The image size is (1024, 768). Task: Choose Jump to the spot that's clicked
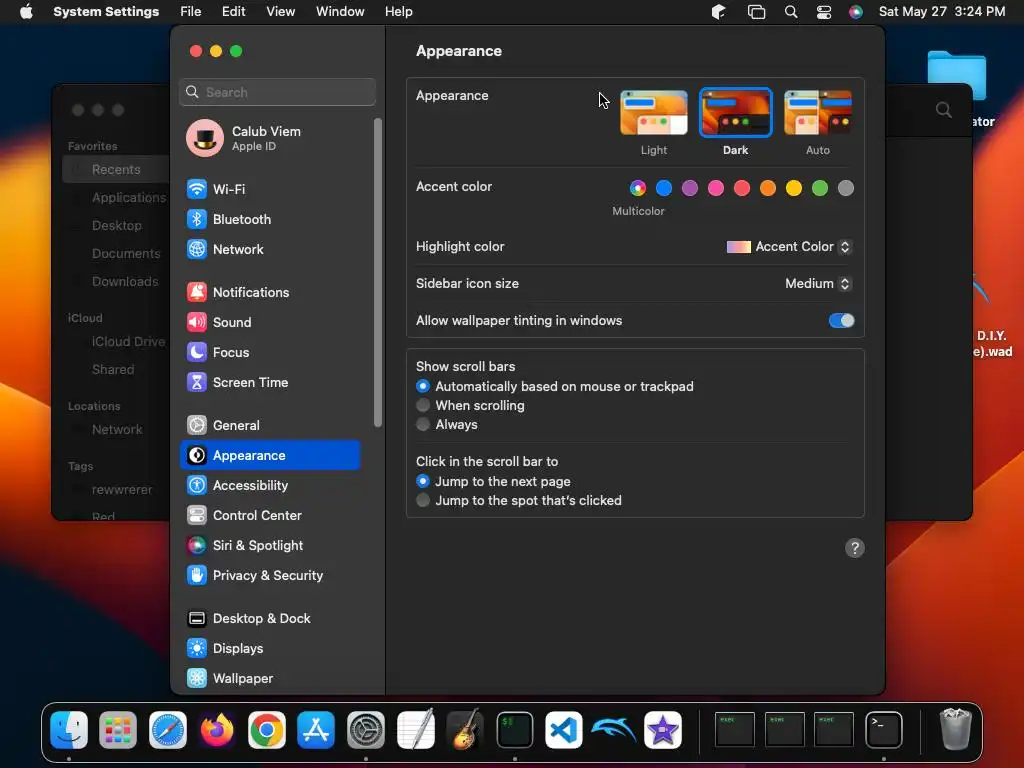[x=423, y=500]
